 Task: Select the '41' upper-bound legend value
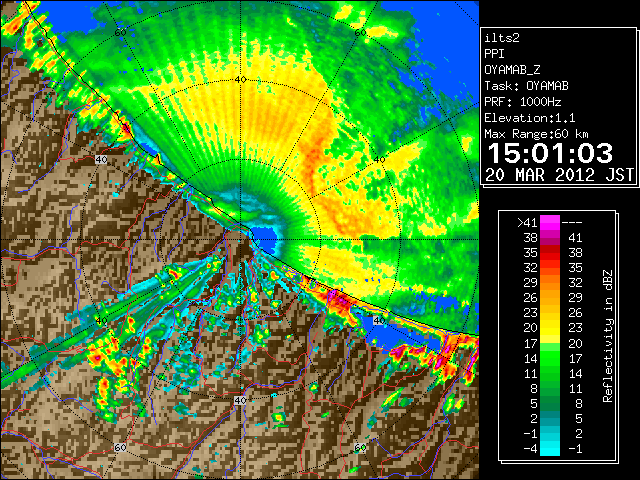[x=575, y=238]
